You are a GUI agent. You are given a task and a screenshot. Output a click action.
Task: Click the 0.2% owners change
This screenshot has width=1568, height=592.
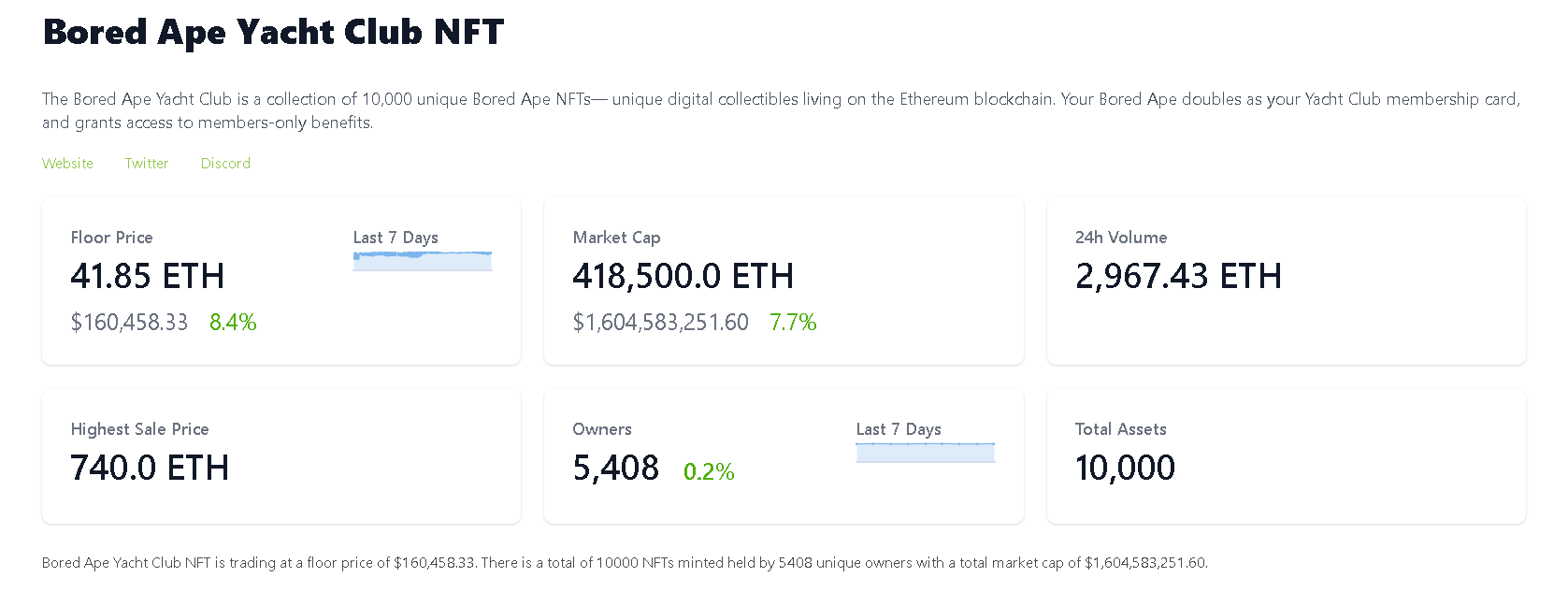(x=709, y=472)
